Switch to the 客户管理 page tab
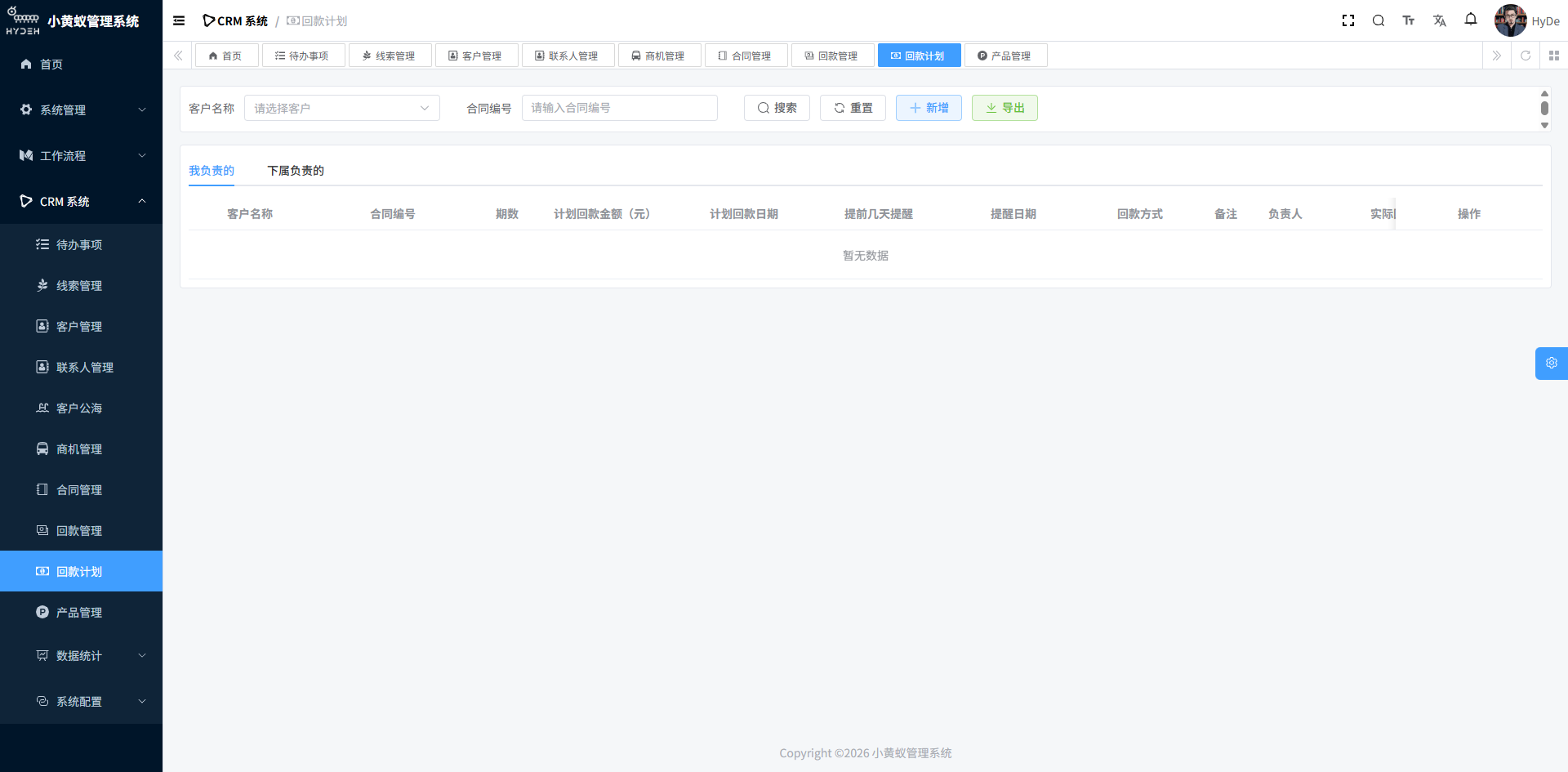Screen dimensions: 1568x772 click(476, 56)
